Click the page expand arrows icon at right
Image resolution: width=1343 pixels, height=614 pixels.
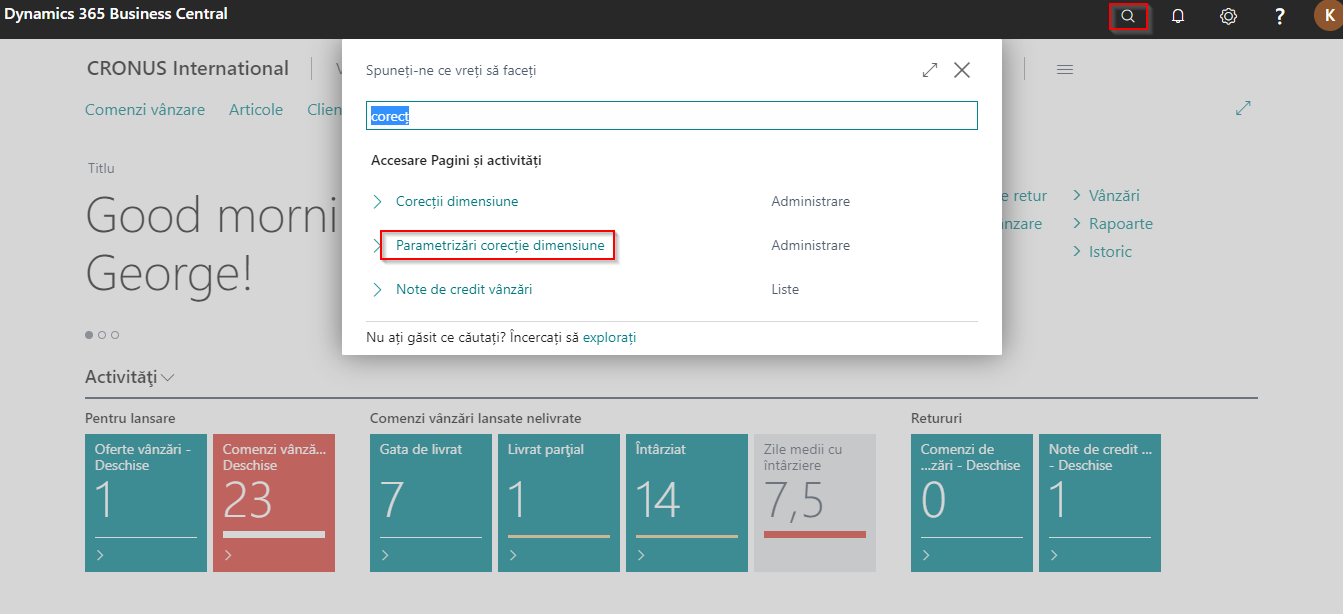coord(1243,108)
